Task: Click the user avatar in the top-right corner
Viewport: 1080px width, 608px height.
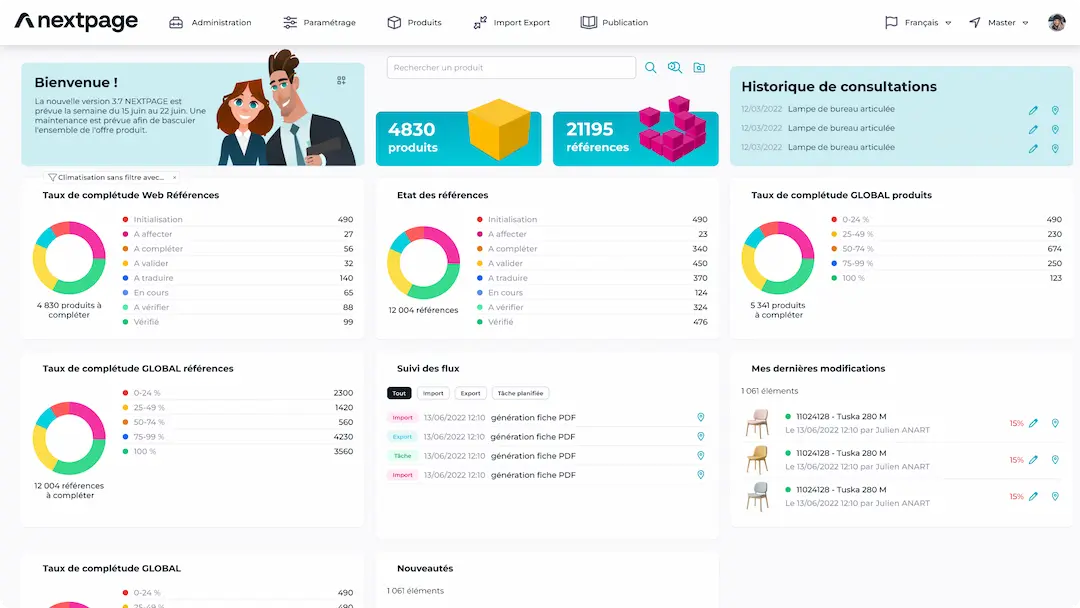Action: pos(1057,22)
